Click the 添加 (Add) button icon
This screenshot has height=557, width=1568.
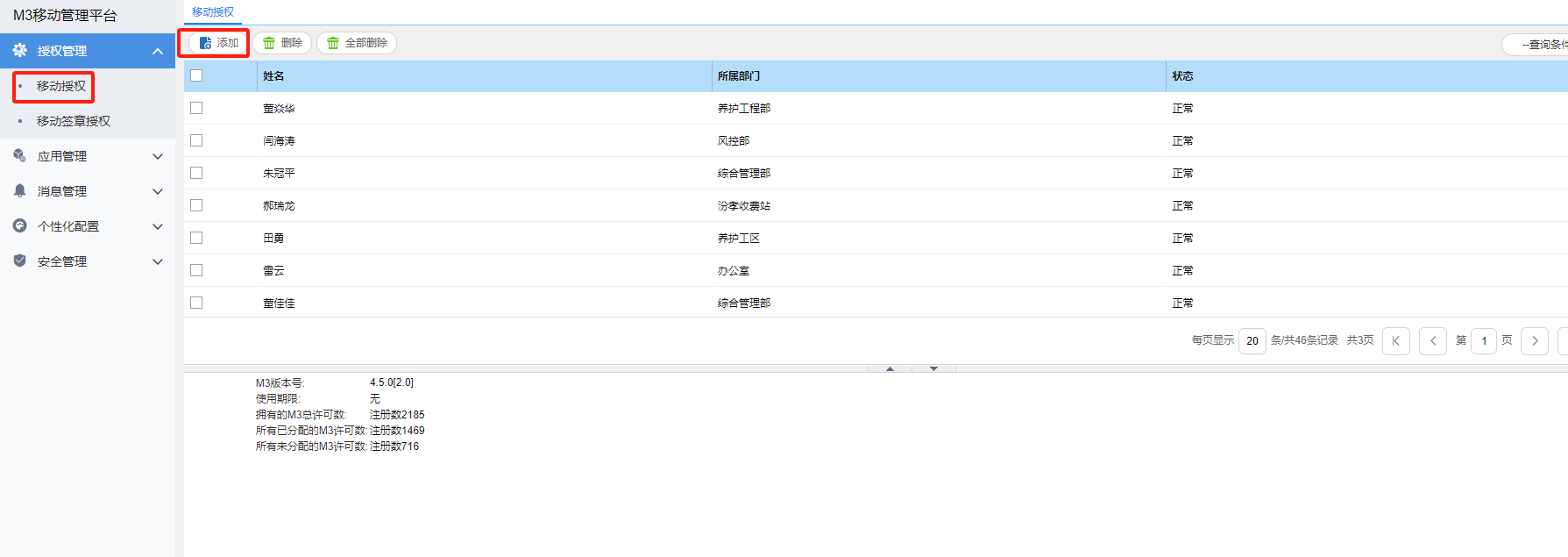pos(205,43)
